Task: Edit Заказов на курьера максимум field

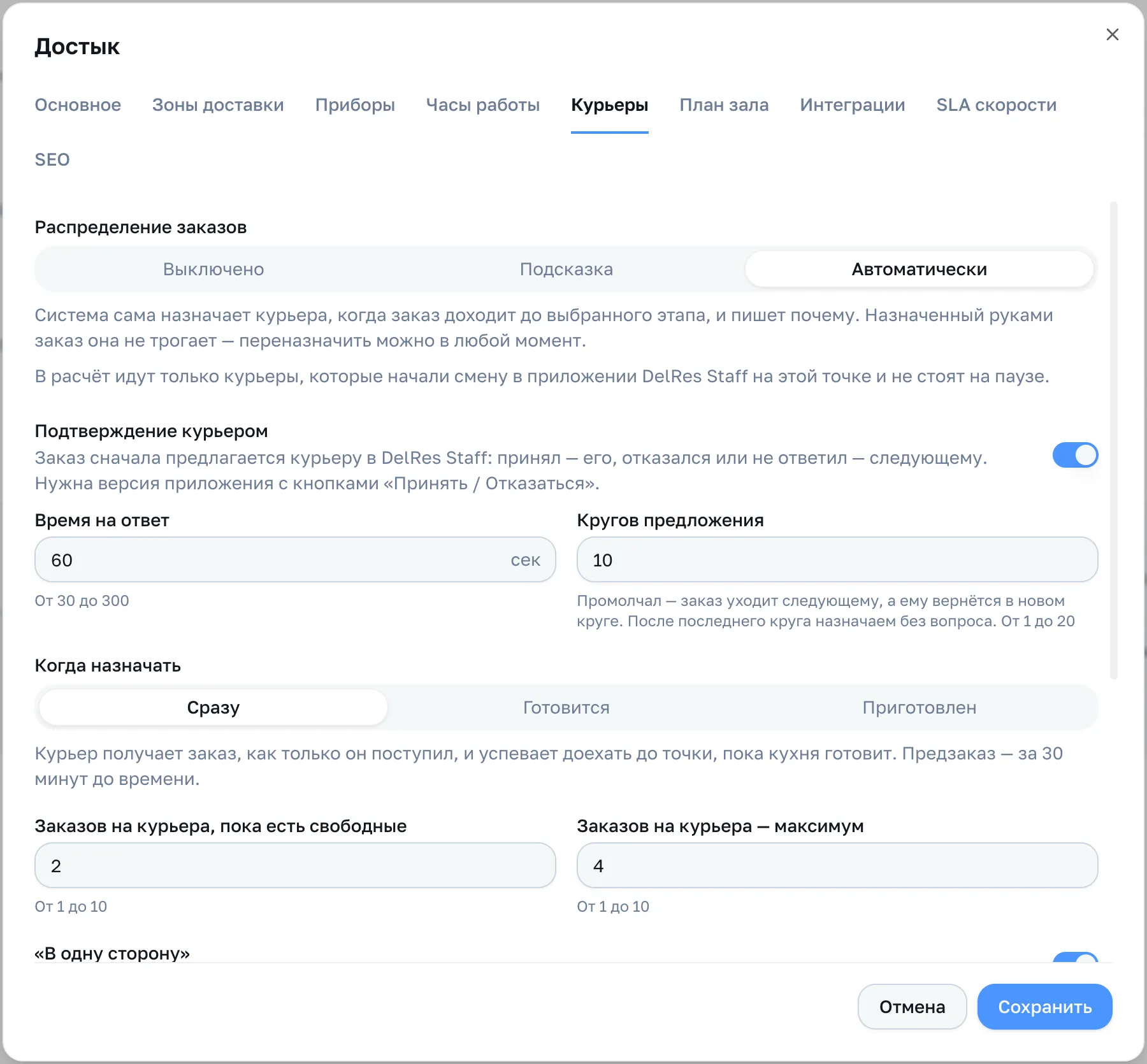Action: point(837,865)
